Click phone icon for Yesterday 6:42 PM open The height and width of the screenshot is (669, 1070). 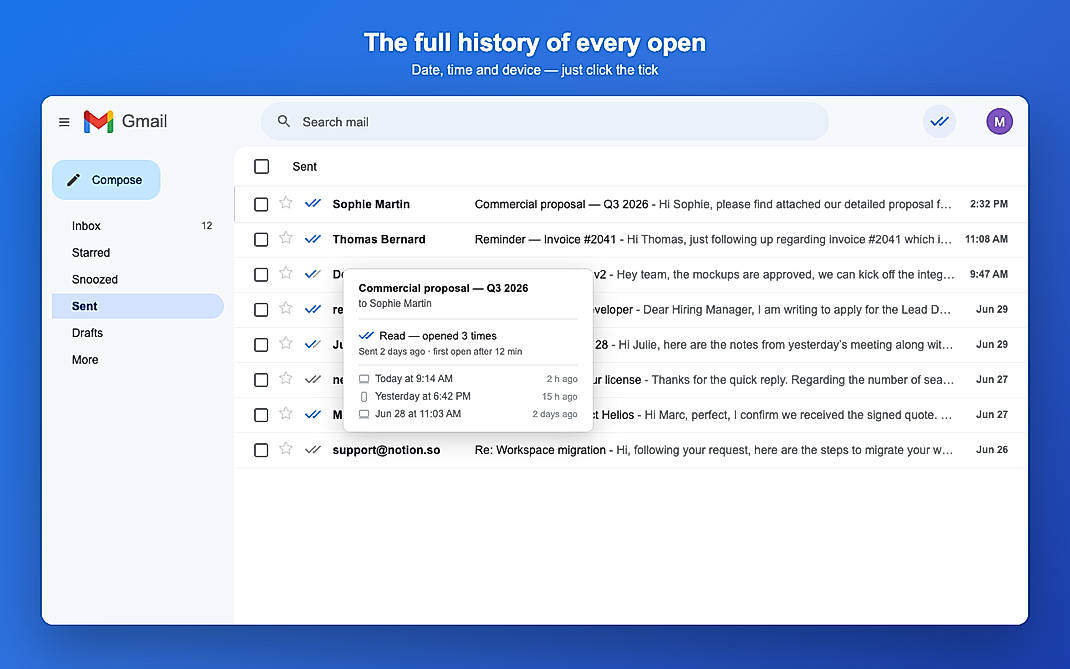(364, 397)
